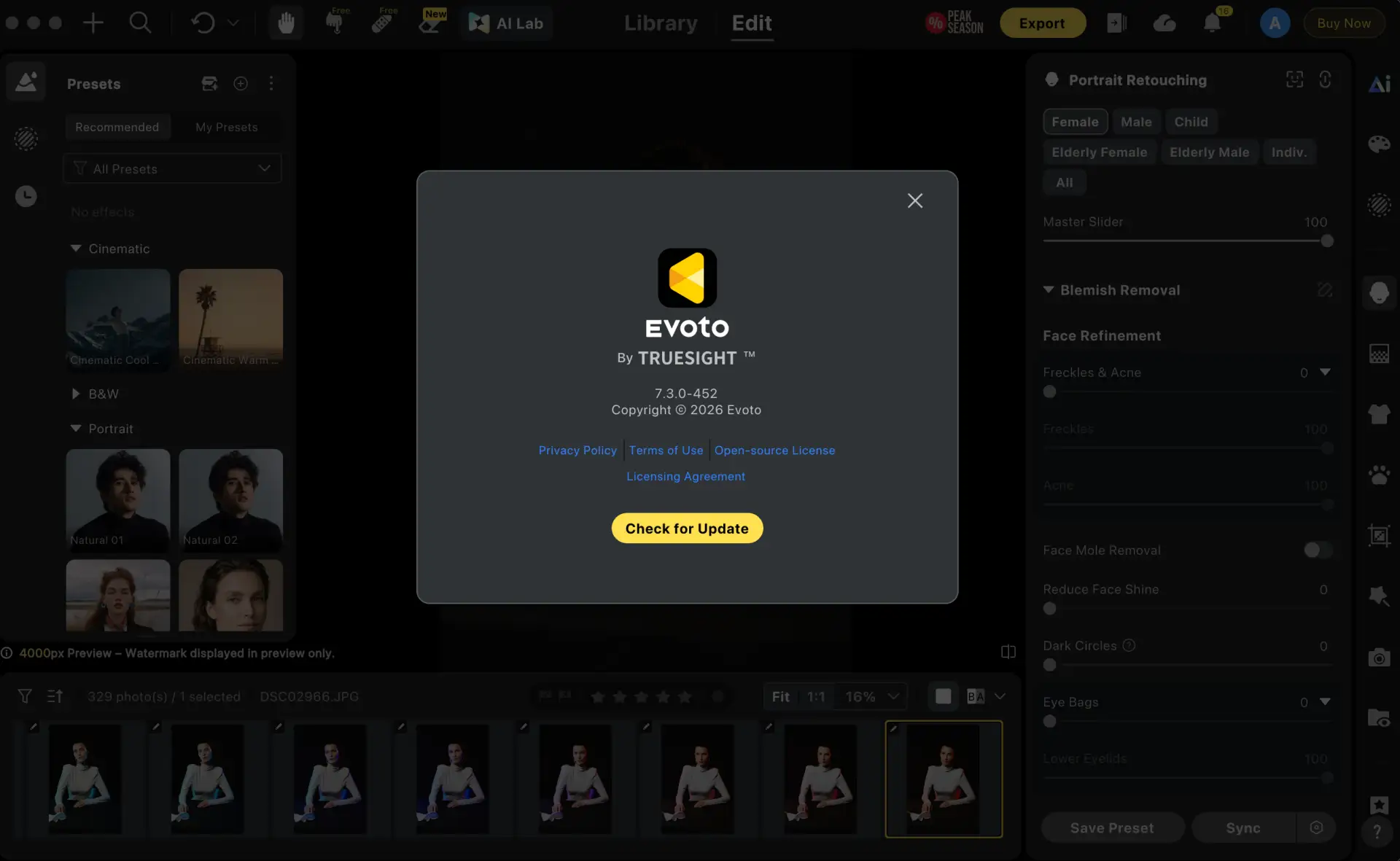Open the cloud sync icon
This screenshot has height=861, width=1400.
[x=1164, y=23]
